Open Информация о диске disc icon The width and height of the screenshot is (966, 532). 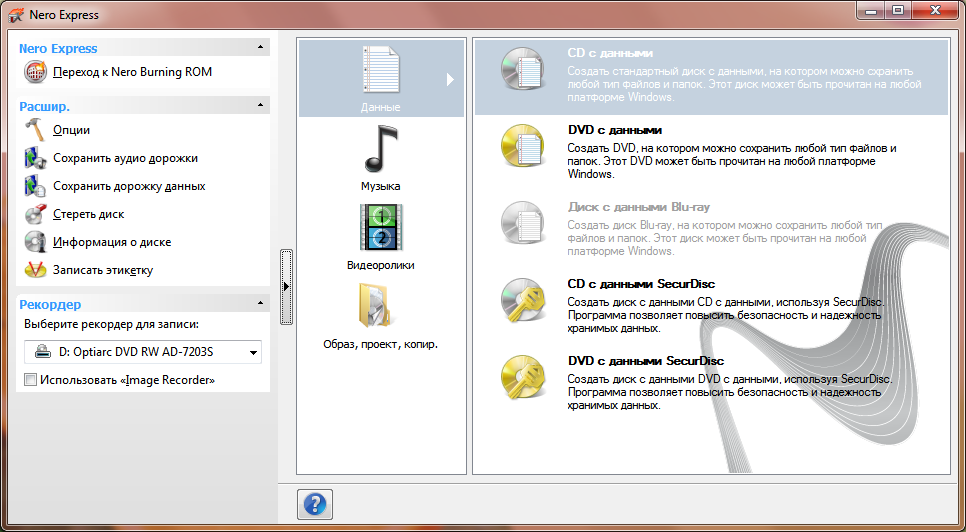coord(35,242)
